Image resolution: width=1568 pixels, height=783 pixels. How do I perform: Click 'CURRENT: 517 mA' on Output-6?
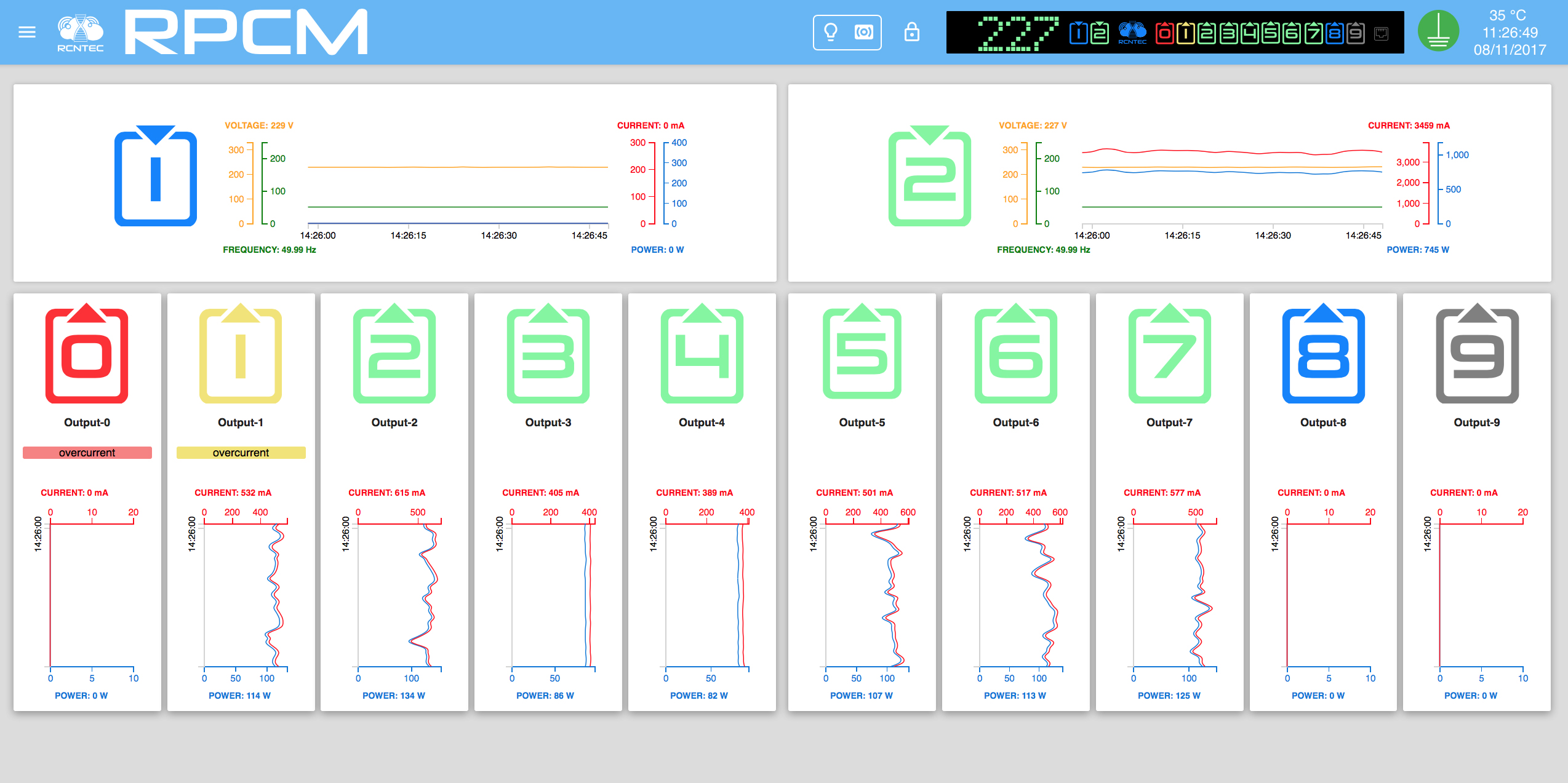[1009, 493]
